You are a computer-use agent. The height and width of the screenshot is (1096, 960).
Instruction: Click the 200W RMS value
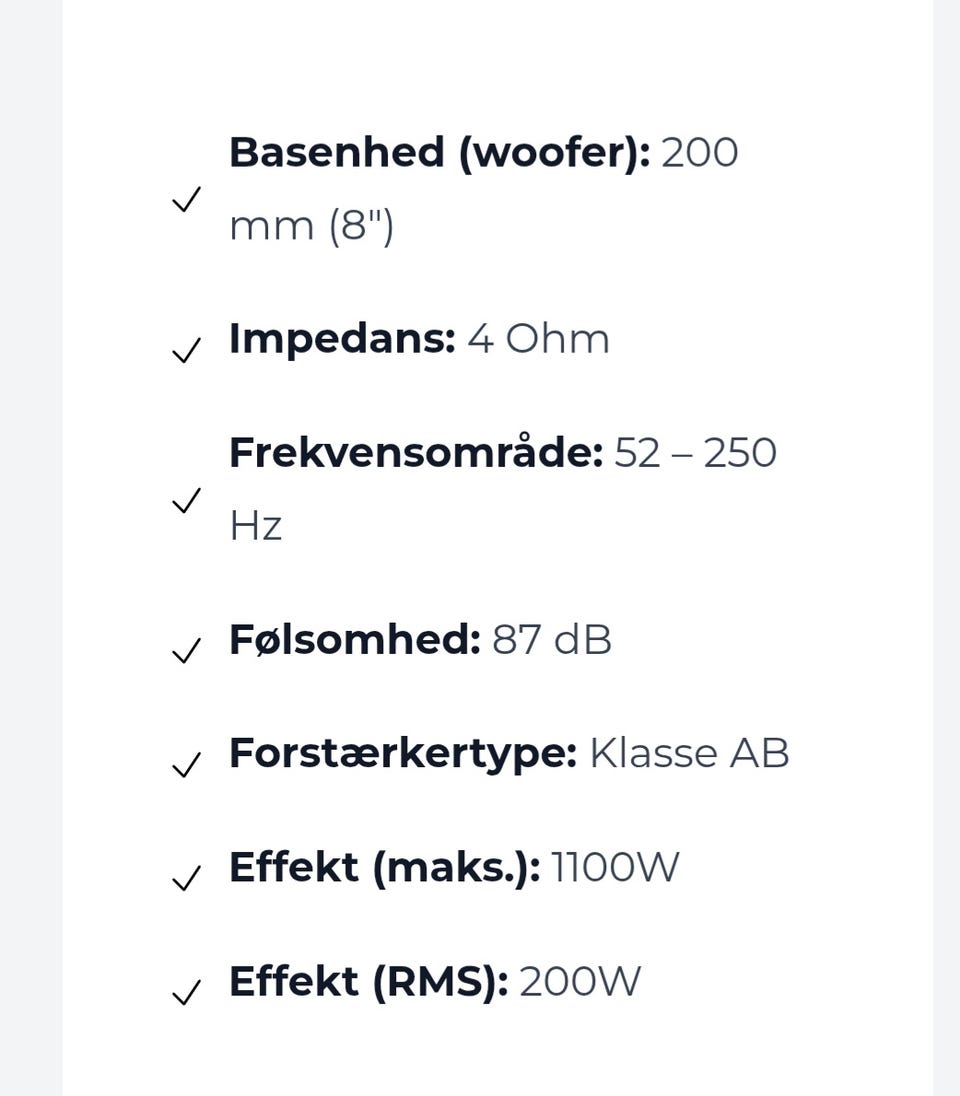tap(580, 981)
